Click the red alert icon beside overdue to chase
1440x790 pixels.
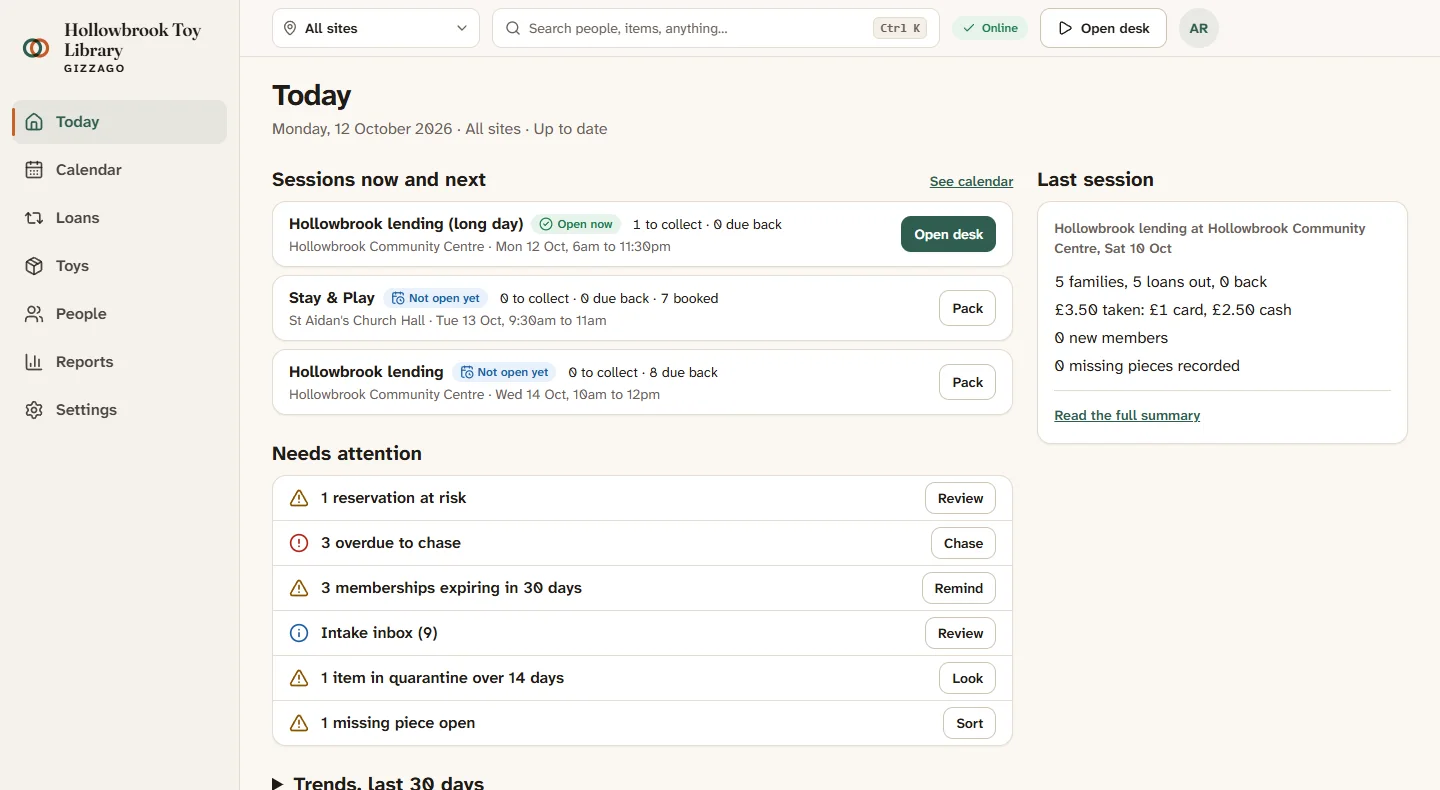pos(299,543)
